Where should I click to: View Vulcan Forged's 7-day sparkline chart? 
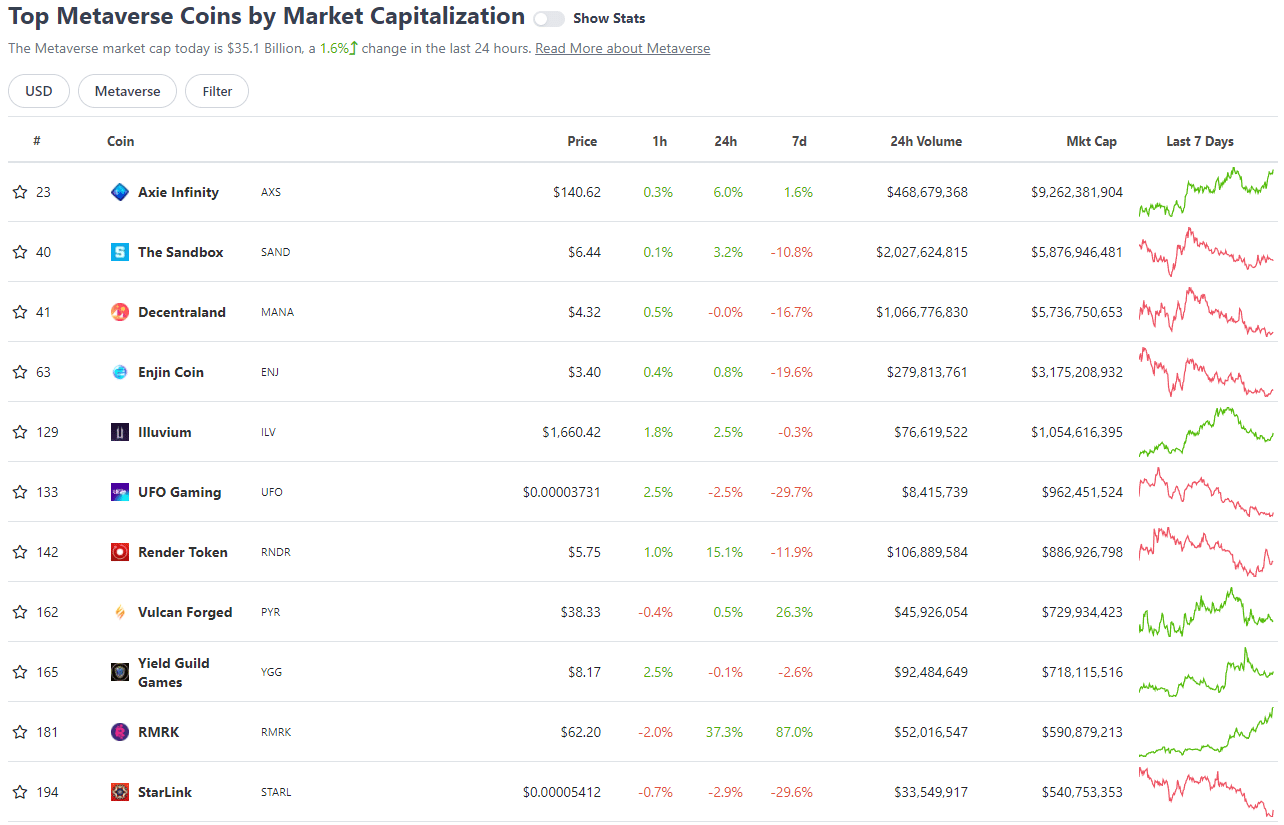1207,612
